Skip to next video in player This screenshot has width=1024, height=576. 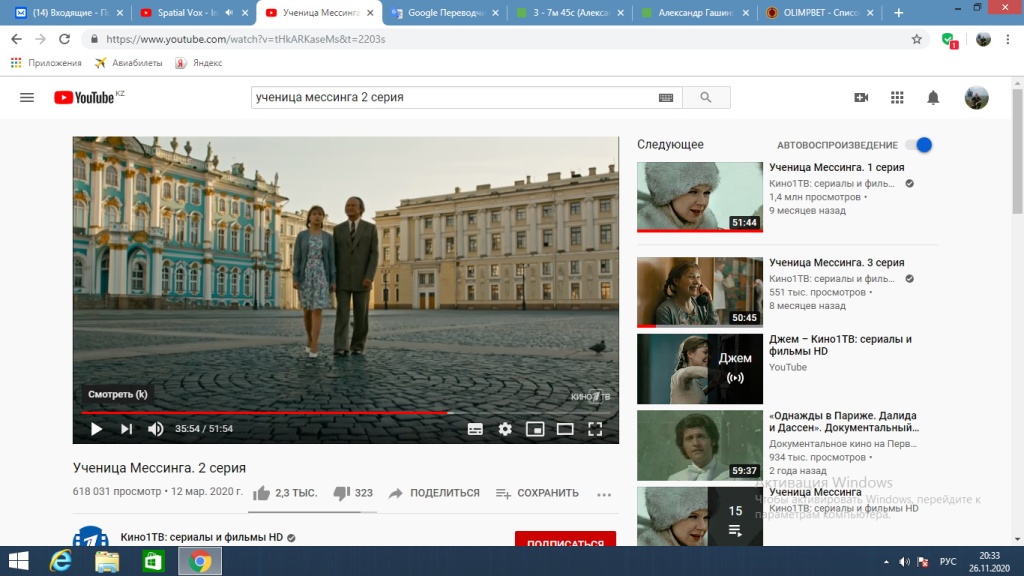(126, 429)
